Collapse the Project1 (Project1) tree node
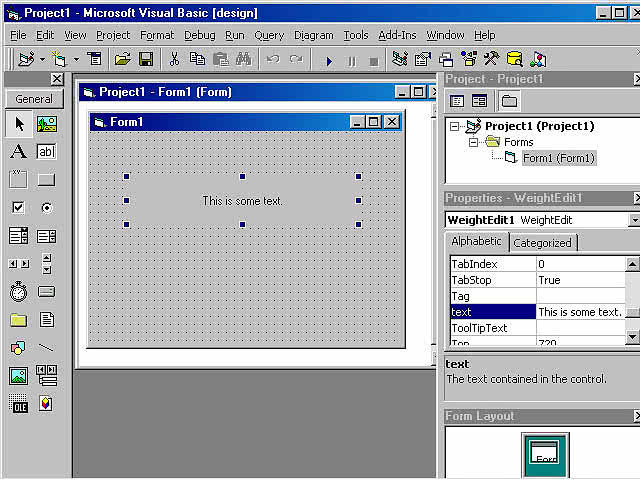The width and height of the screenshot is (640, 480). pos(454,127)
